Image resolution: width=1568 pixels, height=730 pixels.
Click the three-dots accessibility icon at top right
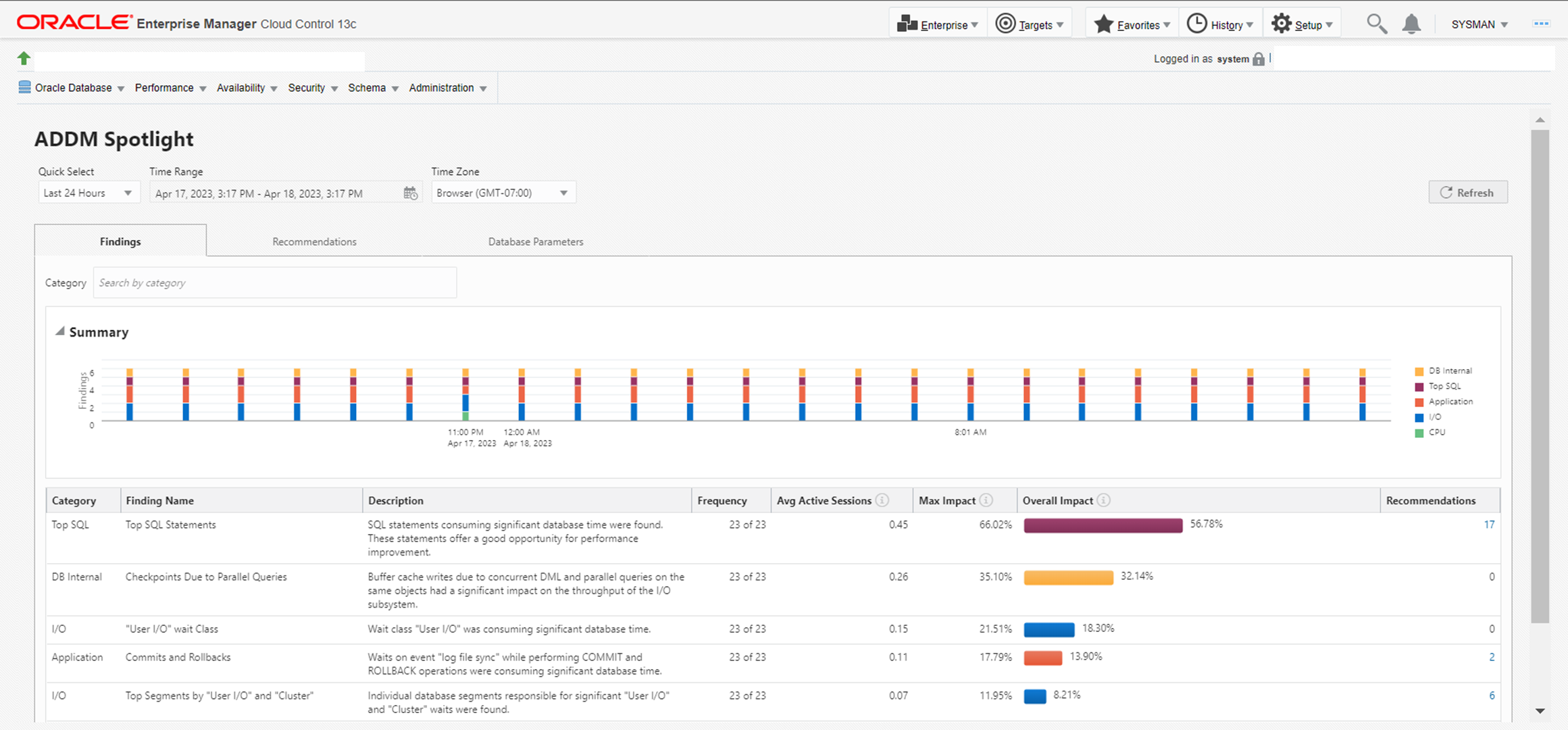(x=1541, y=24)
